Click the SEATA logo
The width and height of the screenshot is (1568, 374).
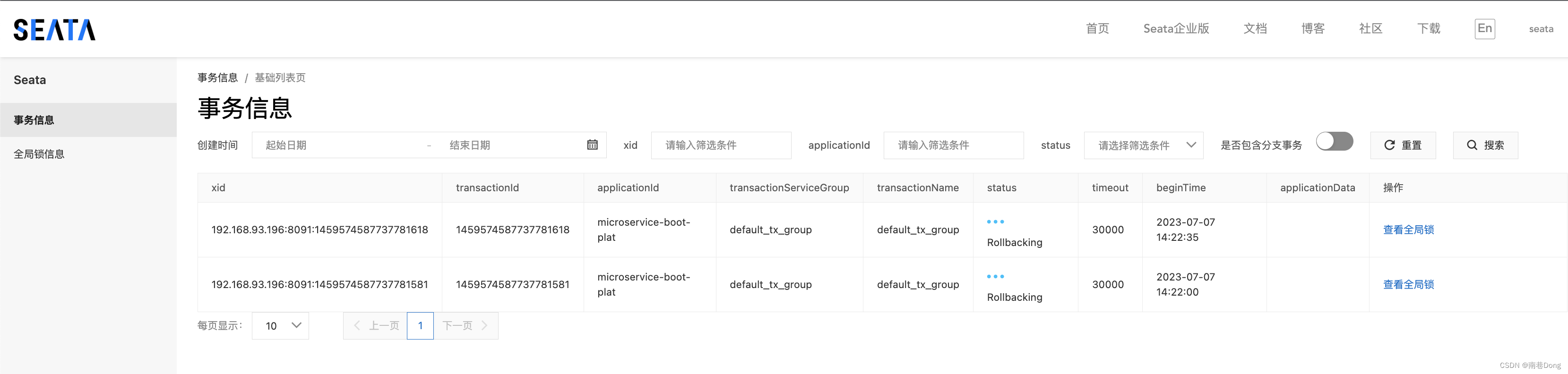[54, 29]
